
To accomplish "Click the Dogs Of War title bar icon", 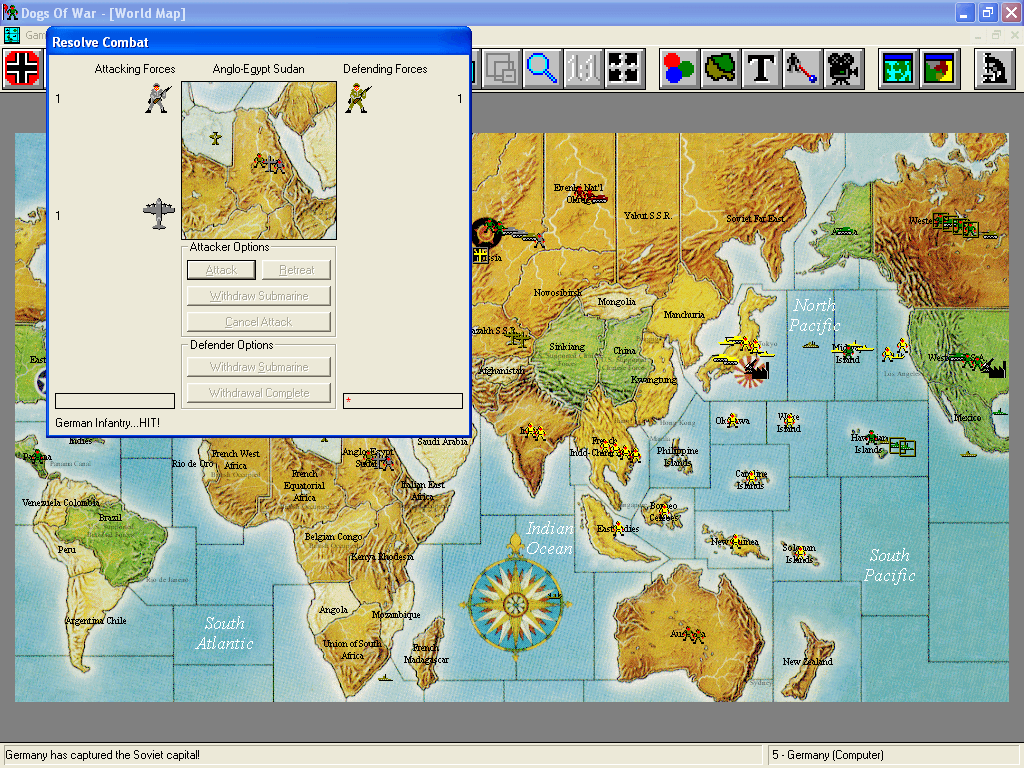I will click(10, 12).
